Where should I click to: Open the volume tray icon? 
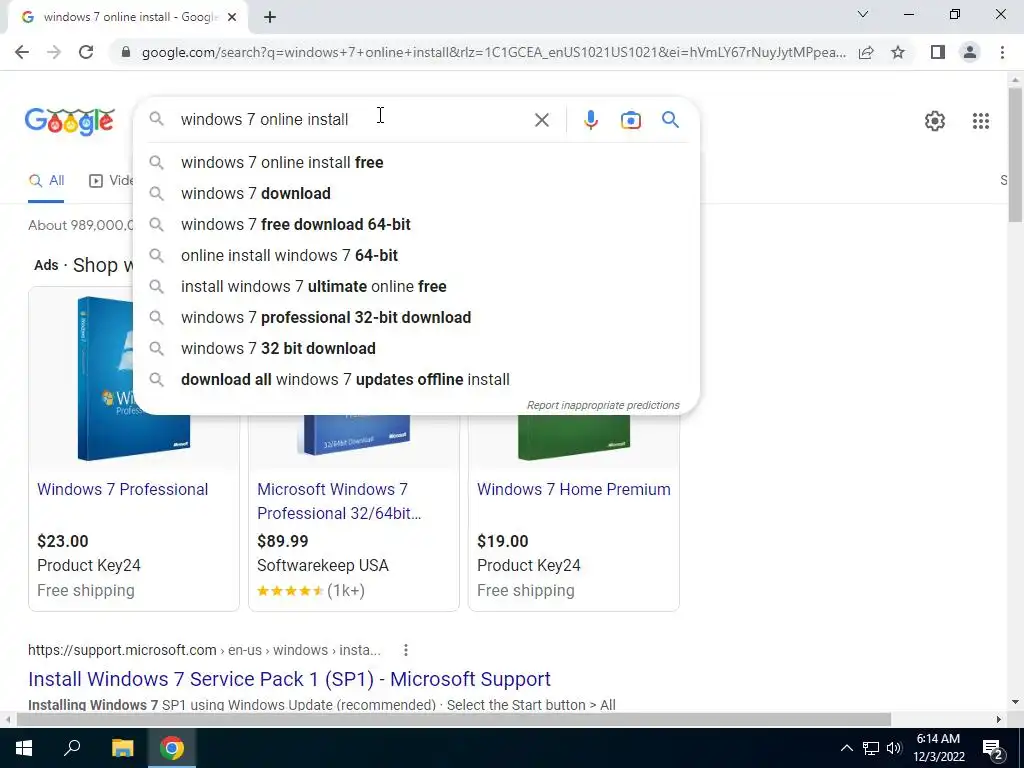894,748
